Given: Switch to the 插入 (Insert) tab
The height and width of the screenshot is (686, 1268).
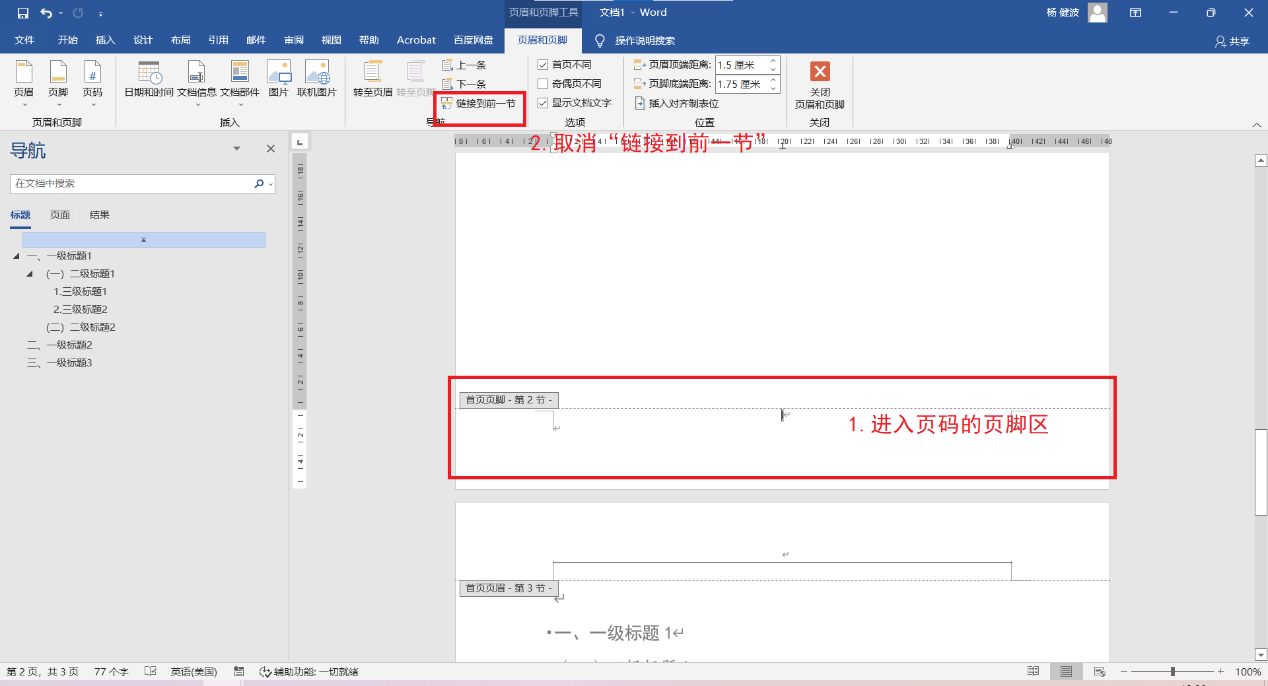Looking at the screenshot, I should (105, 41).
